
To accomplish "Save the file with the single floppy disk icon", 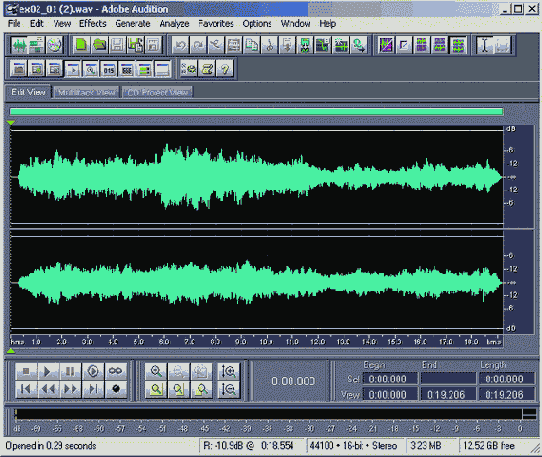I will [x=118, y=45].
